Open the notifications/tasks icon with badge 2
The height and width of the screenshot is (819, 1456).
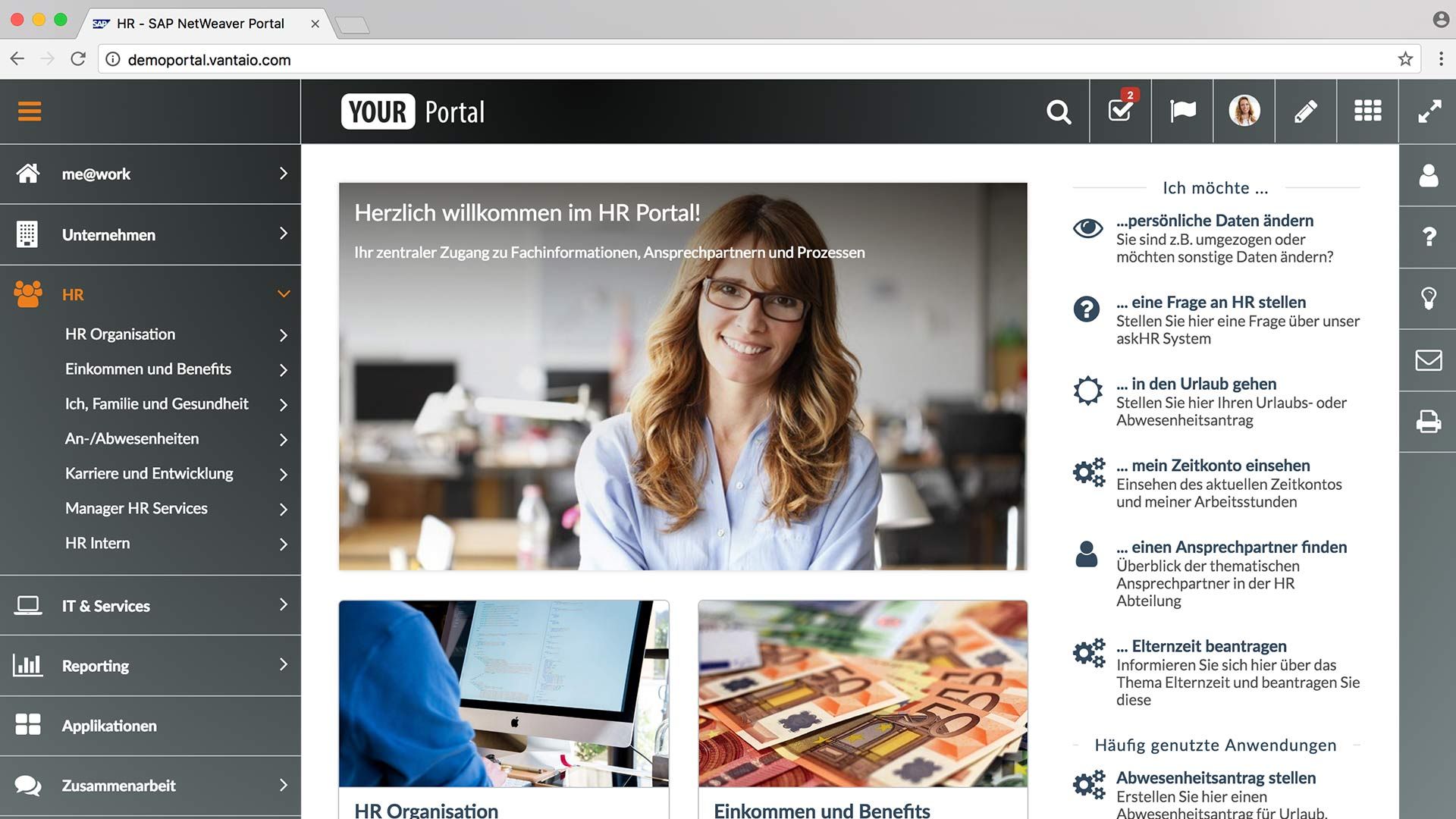point(1120,111)
